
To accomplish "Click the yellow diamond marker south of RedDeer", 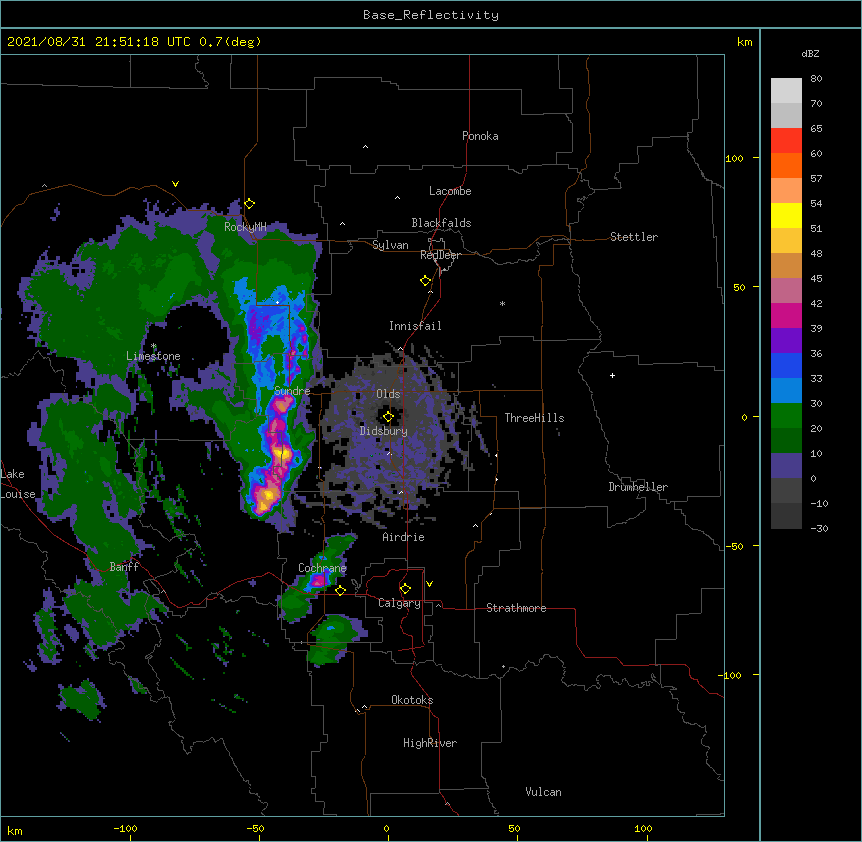I will click(425, 281).
